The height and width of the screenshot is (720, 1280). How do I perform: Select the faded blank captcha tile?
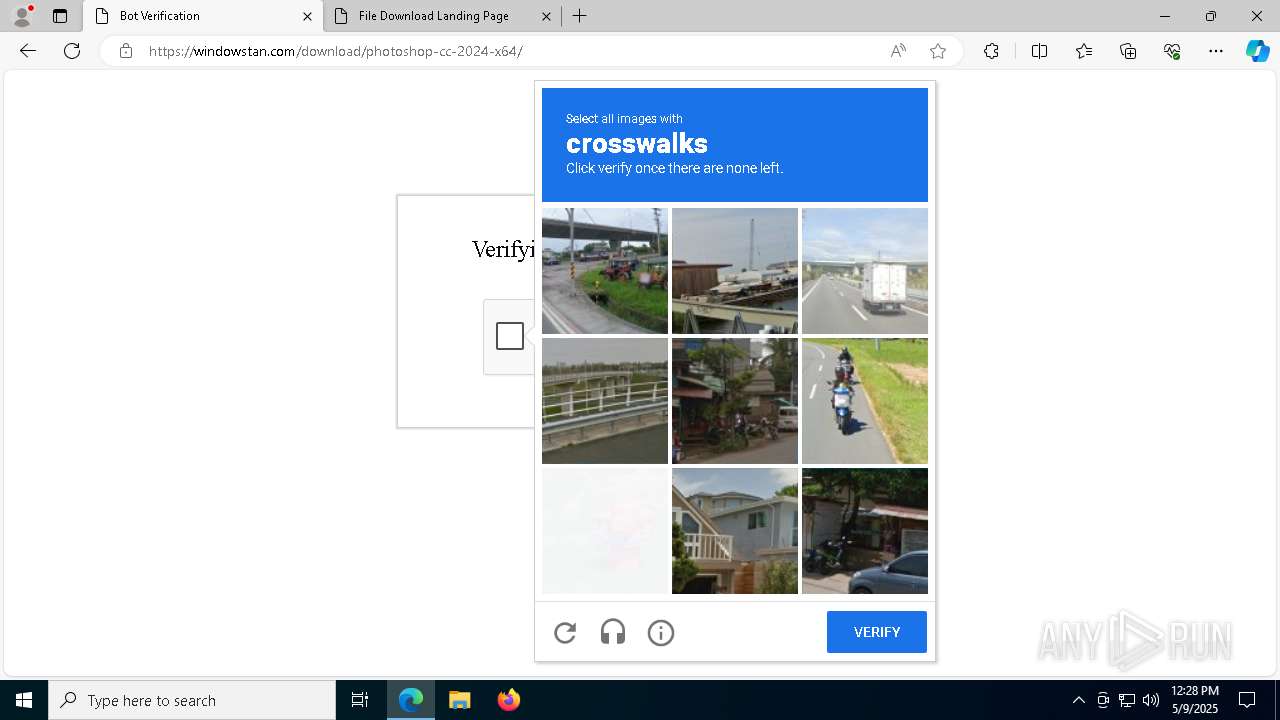click(605, 531)
